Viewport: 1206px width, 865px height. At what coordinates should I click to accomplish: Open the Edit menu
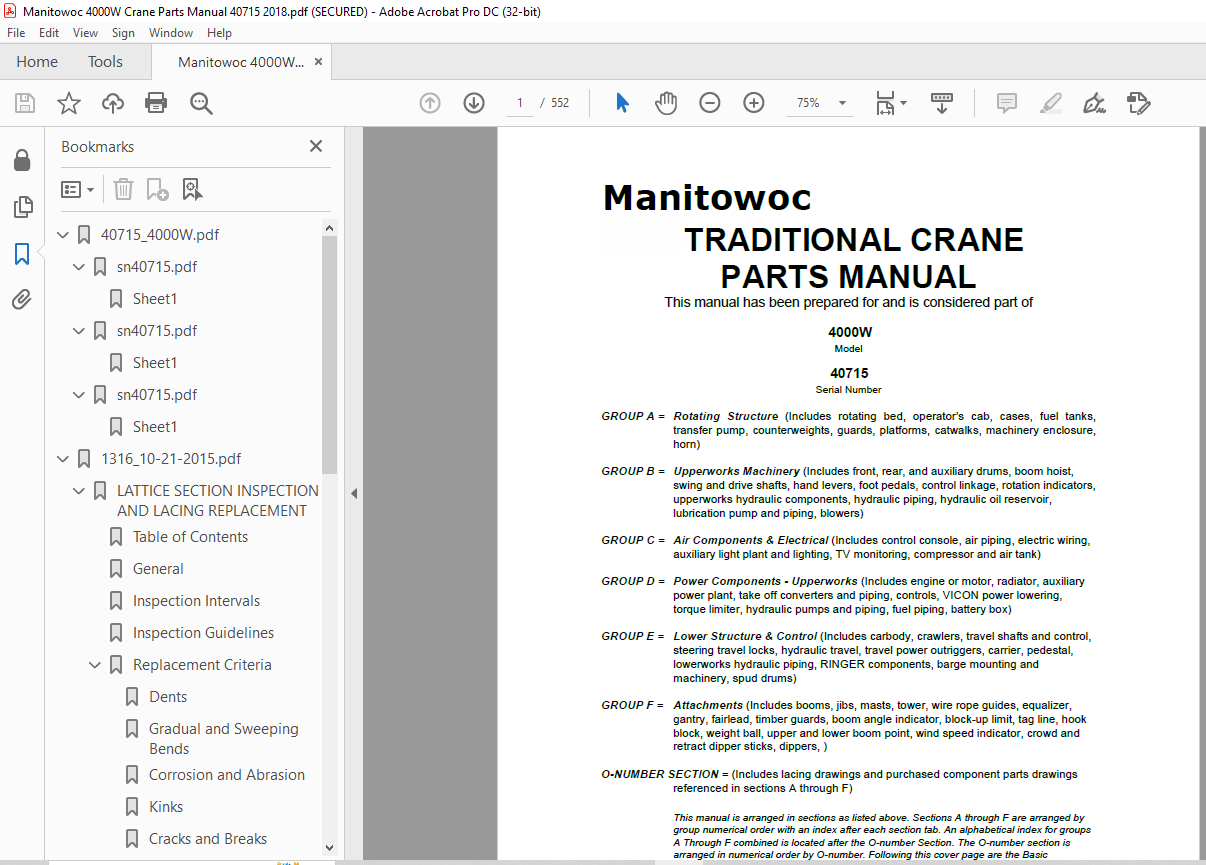(x=49, y=33)
